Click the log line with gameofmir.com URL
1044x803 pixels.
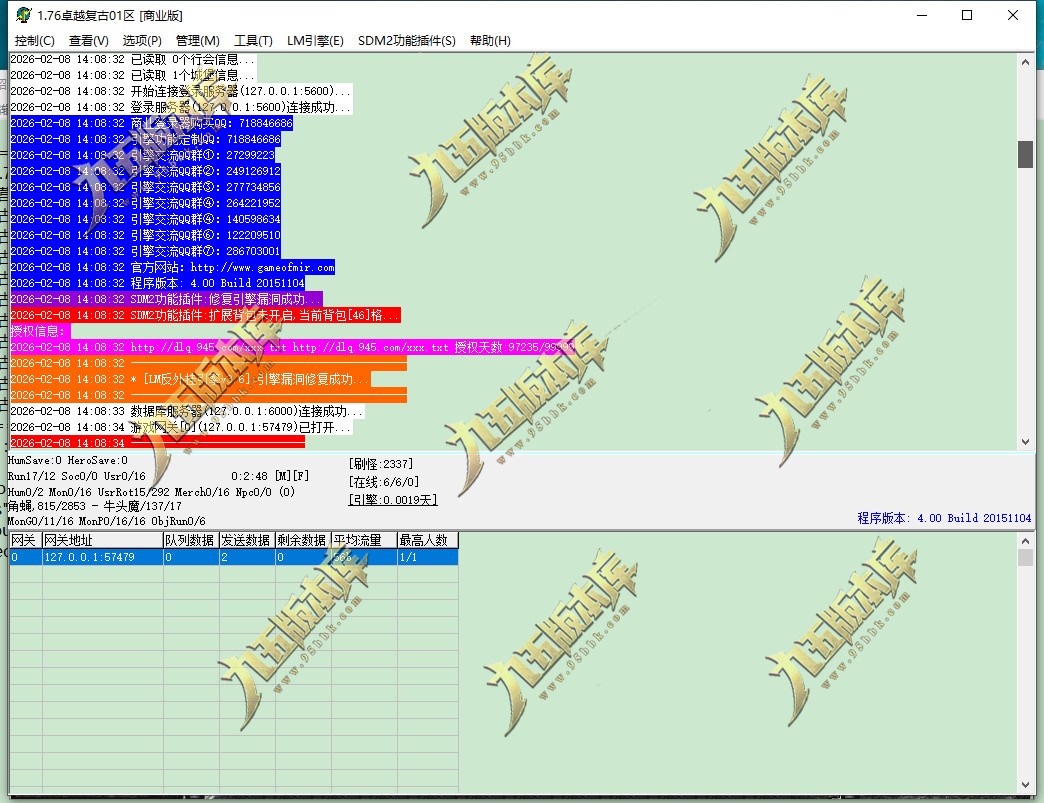tap(172, 267)
